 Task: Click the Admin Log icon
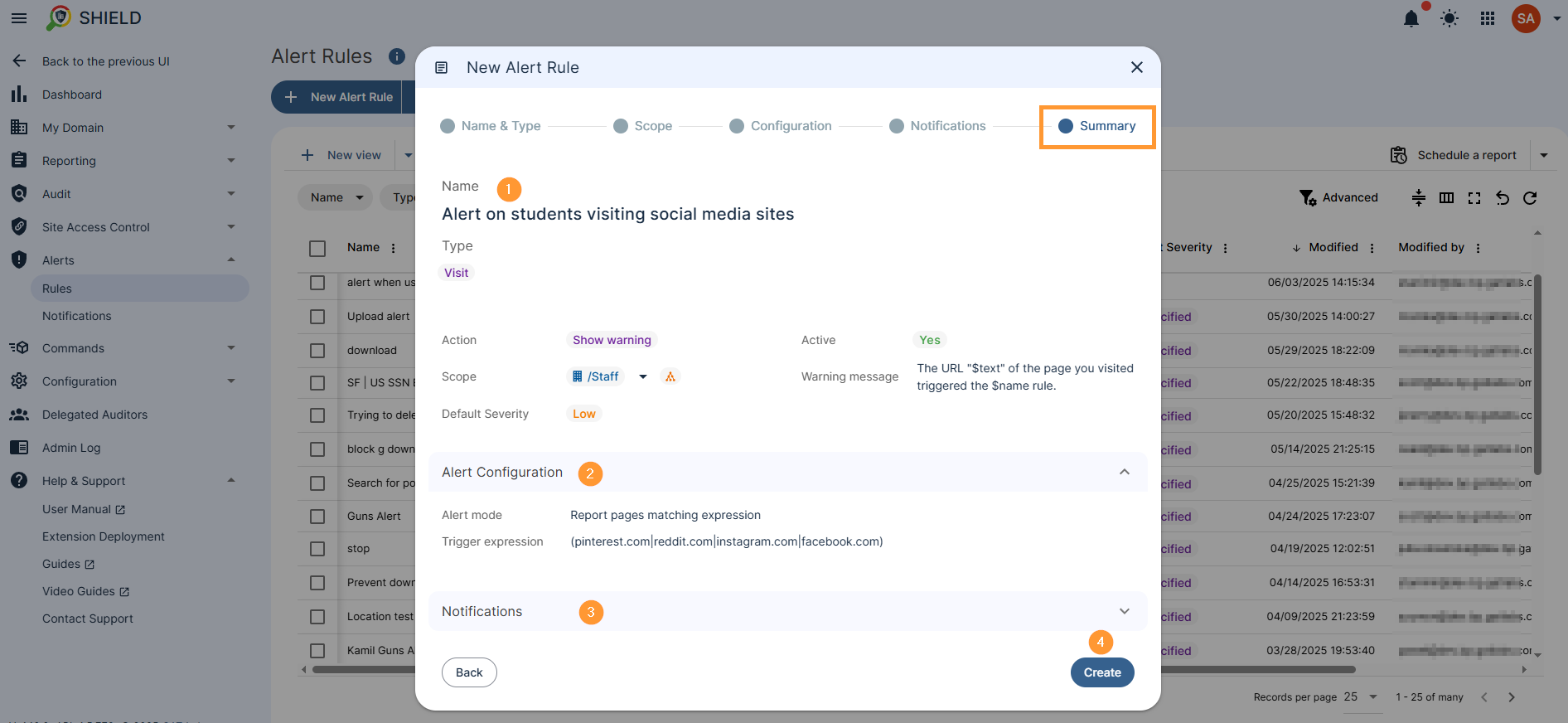coord(19,448)
